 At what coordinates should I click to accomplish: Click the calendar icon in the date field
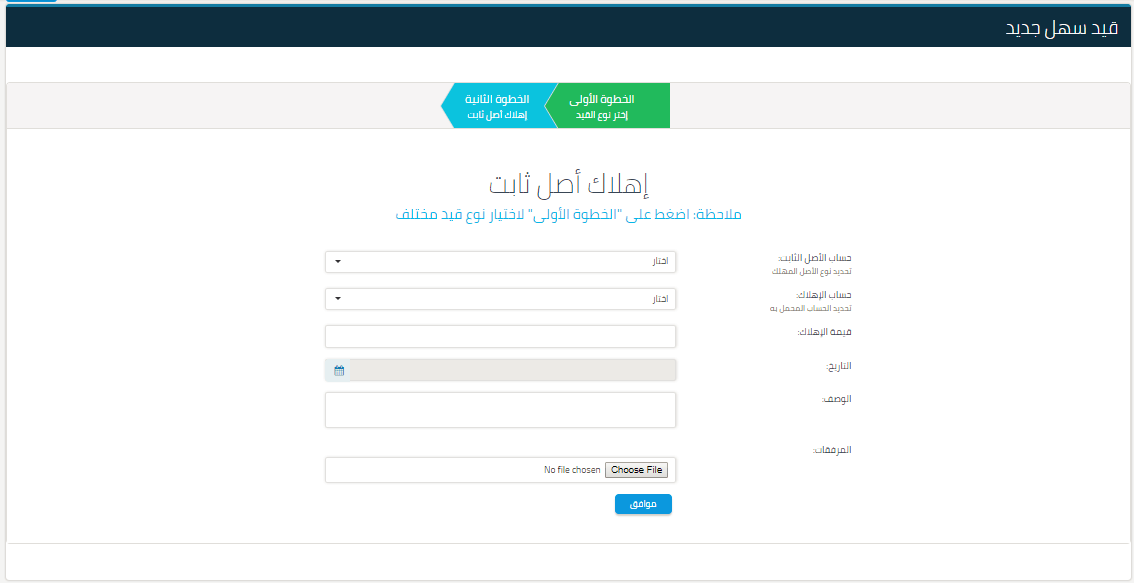338,370
